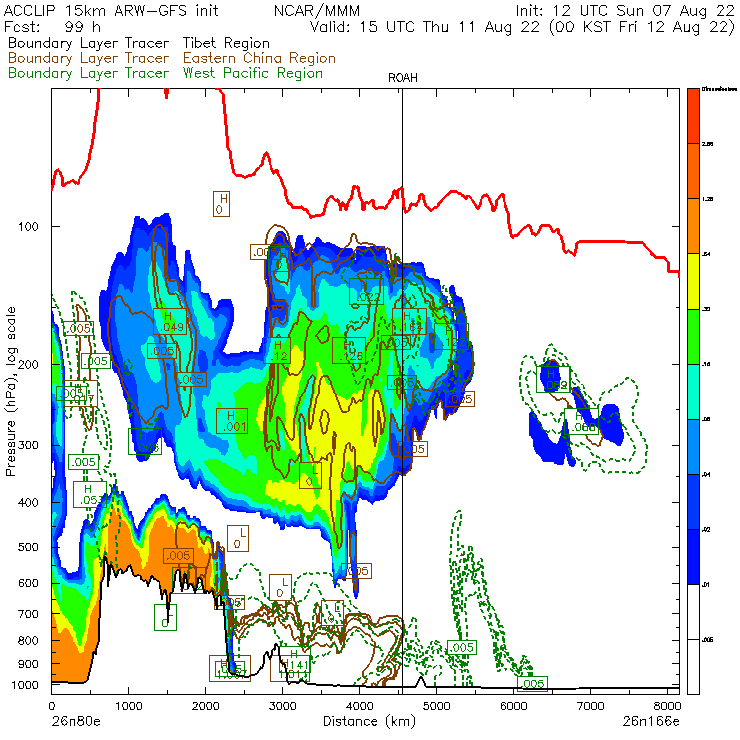Viewport: 740px width, 740px height.
Task: Click the 'Distance (km)' axis title
Action: 370,722
